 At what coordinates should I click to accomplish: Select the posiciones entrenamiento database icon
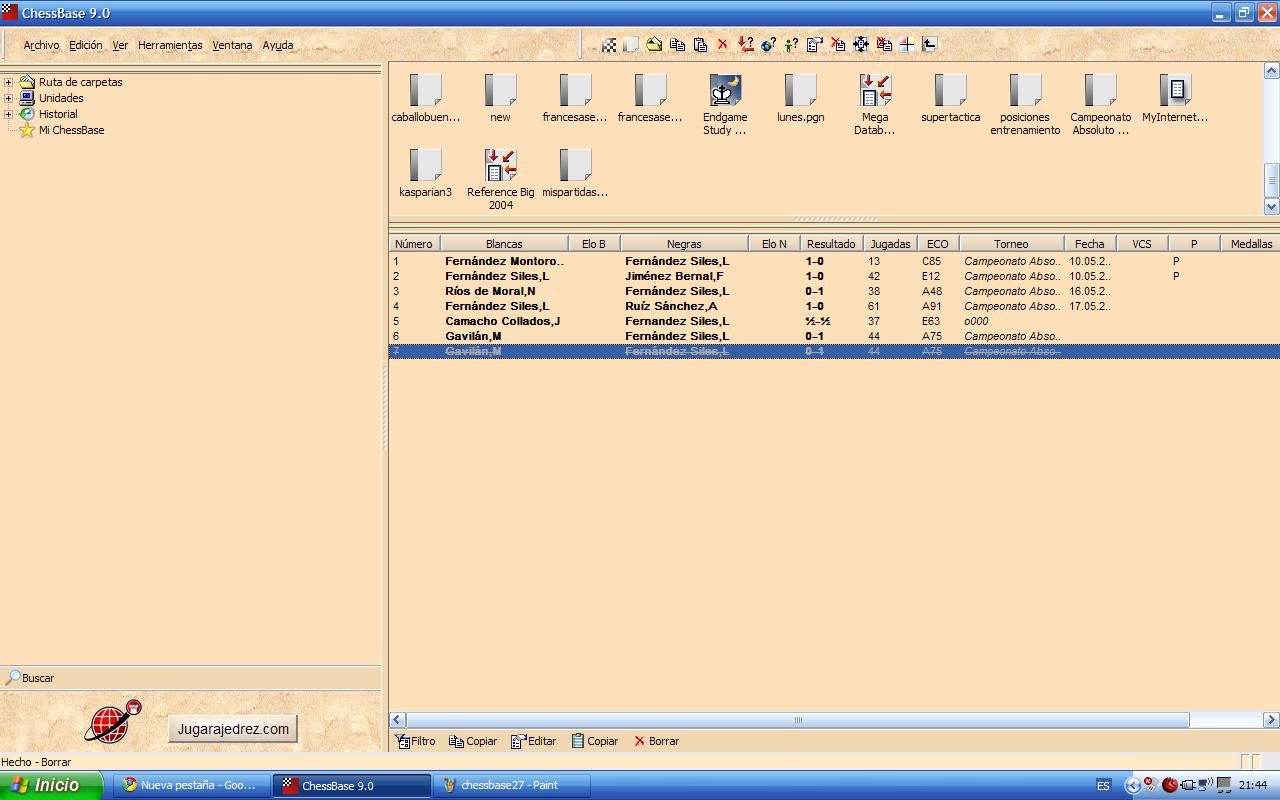[1025, 104]
